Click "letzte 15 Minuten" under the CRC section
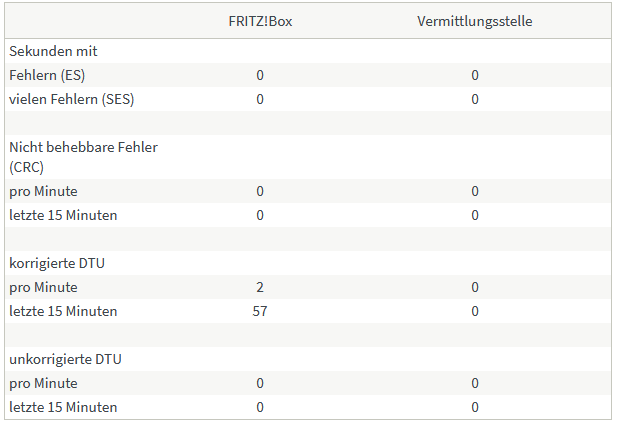 point(63,215)
